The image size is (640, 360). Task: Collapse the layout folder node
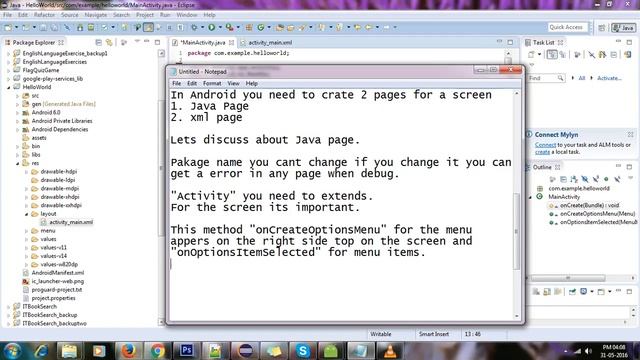pyautogui.click(x=27, y=214)
